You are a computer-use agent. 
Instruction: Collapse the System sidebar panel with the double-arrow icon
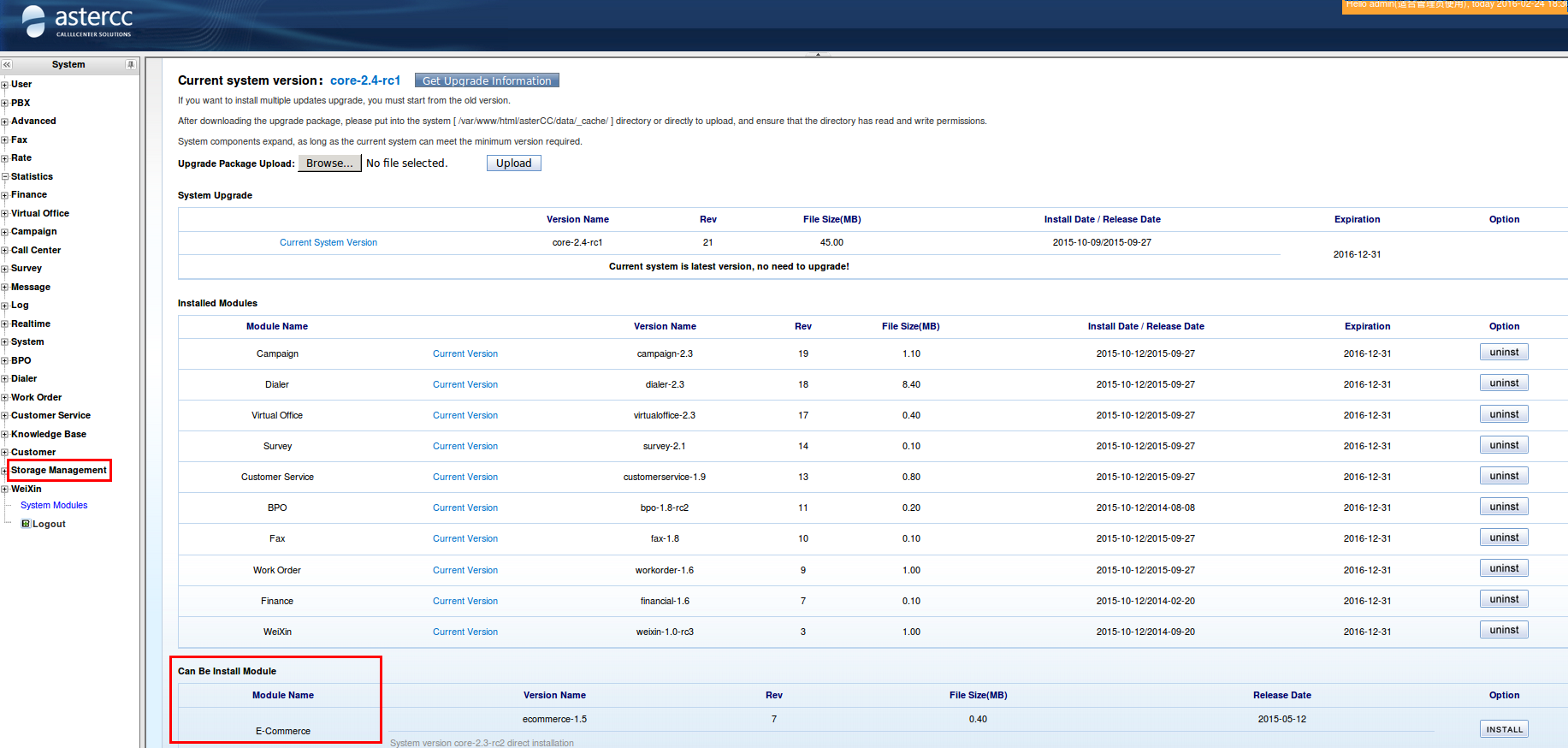[7, 65]
